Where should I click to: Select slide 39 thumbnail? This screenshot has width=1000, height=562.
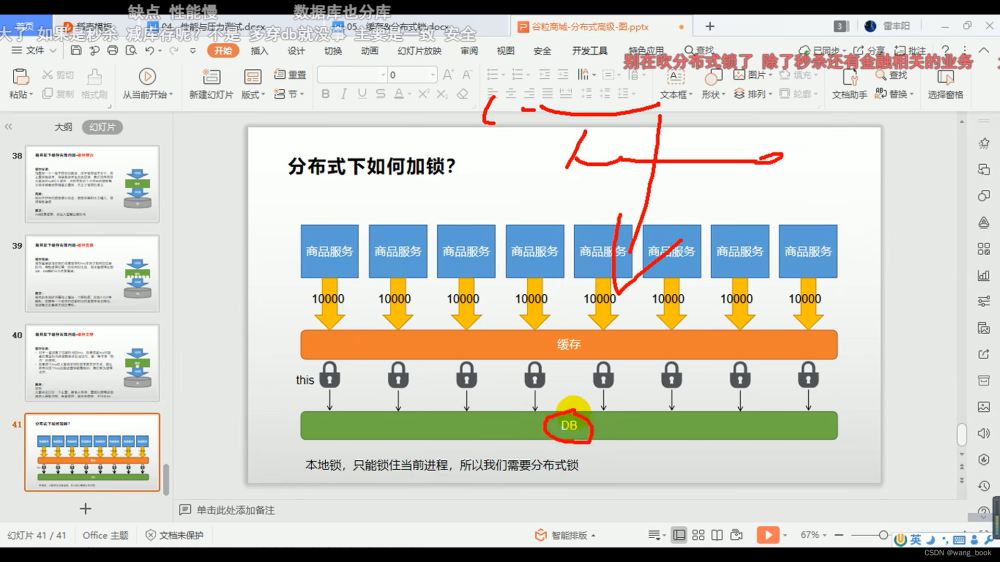(x=92, y=273)
